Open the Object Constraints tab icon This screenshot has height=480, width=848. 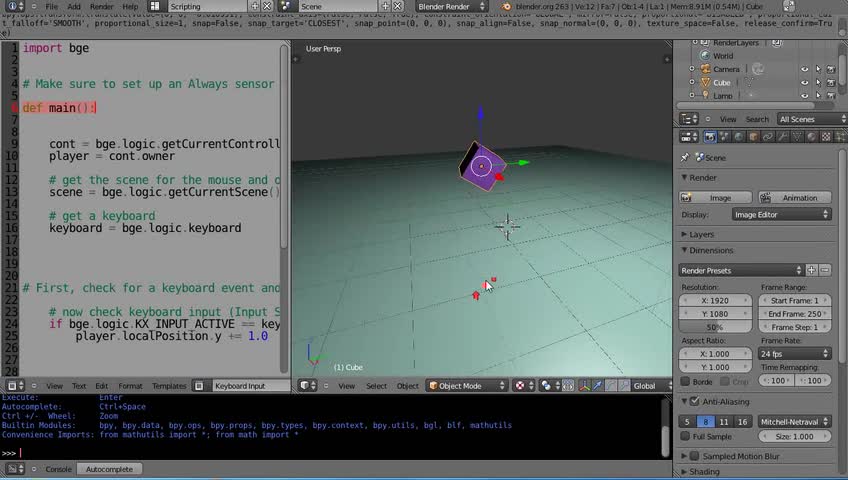click(x=767, y=137)
